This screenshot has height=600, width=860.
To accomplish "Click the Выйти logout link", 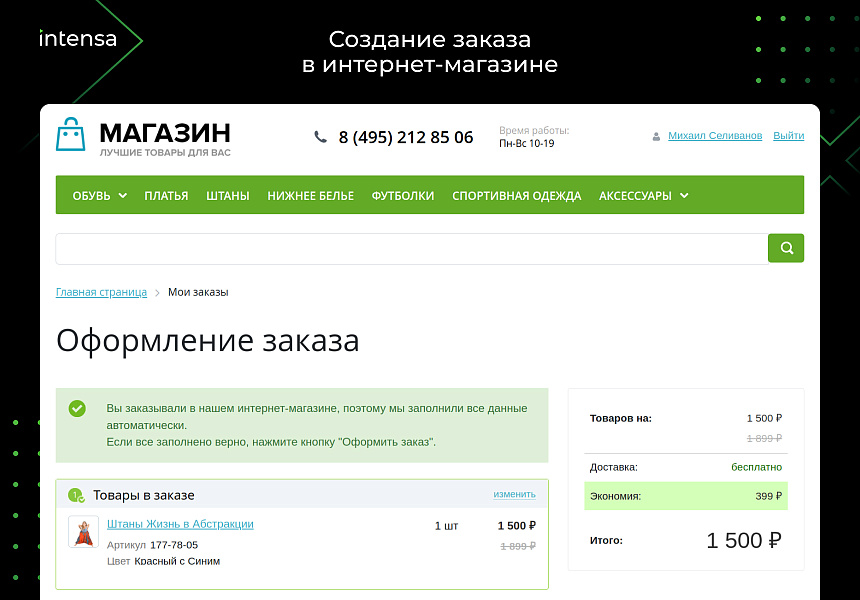I will click(x=788, y=135).
